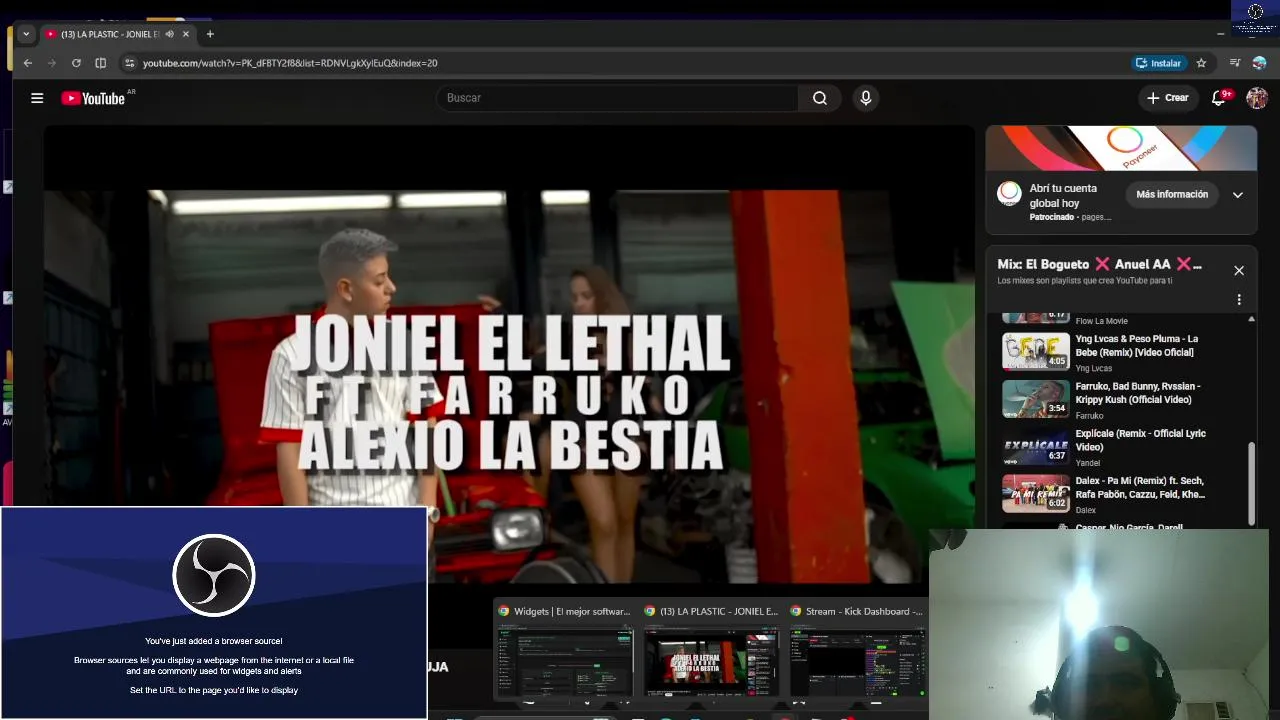Image resolution: width=1280 pixels, height=720 pixels.
Task: Expand the Payoneer ad options chevron
Action: (1238, 195)
